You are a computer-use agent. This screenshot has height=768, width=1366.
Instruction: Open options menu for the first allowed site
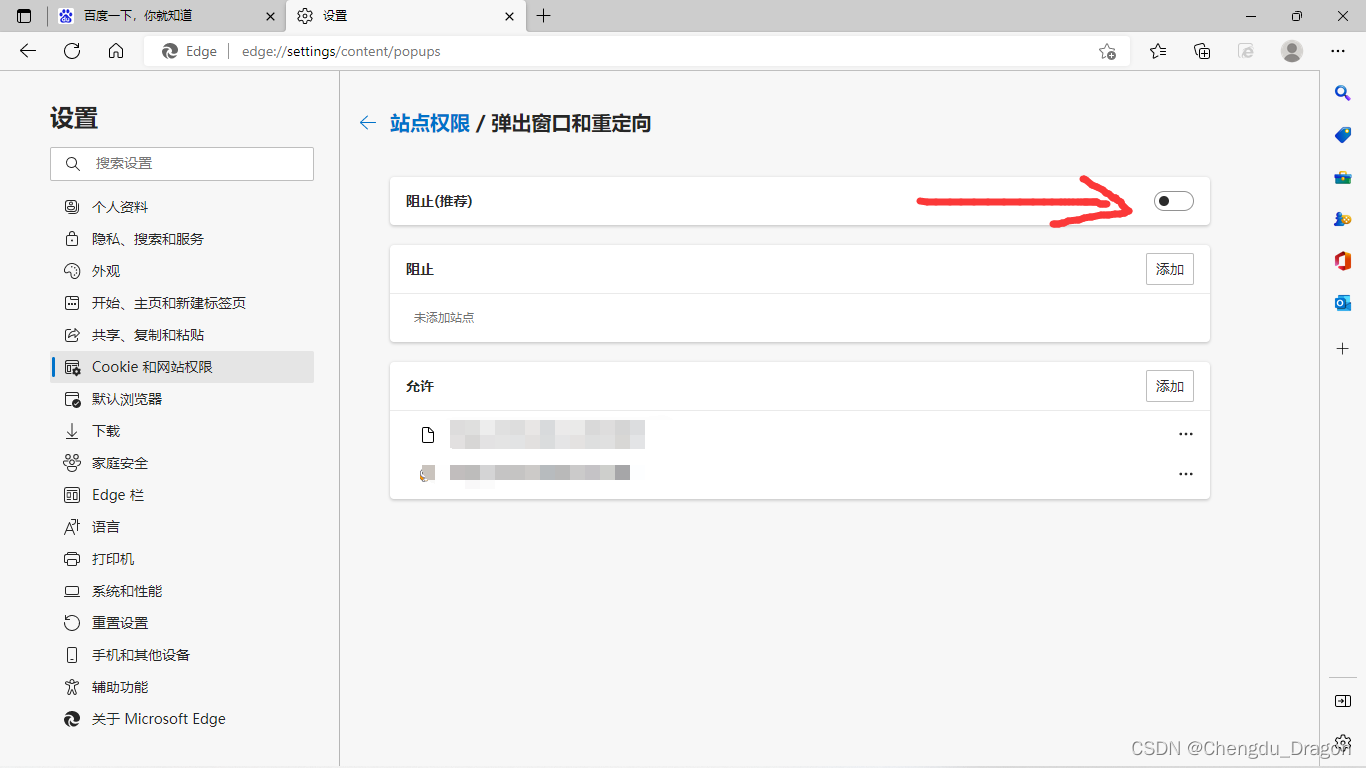point(1186,433)
